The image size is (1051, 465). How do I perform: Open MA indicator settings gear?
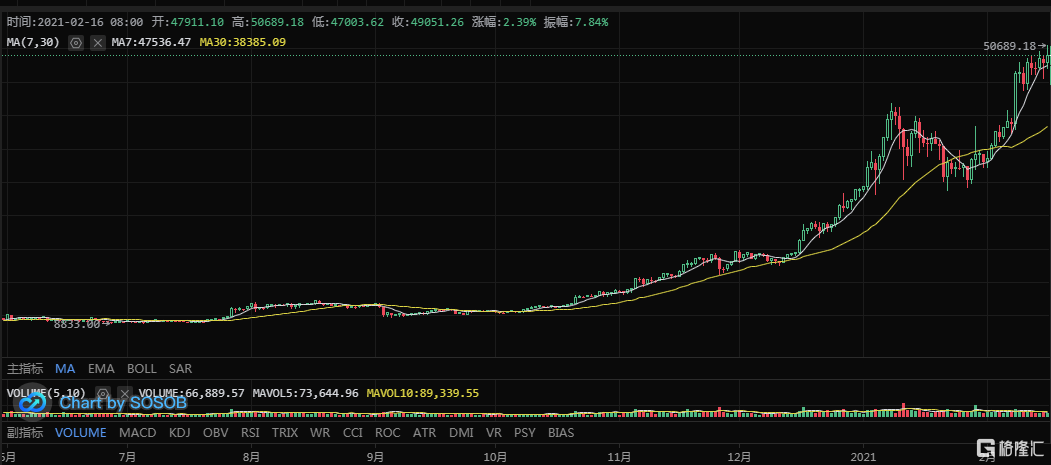click(x=75, y=43)
